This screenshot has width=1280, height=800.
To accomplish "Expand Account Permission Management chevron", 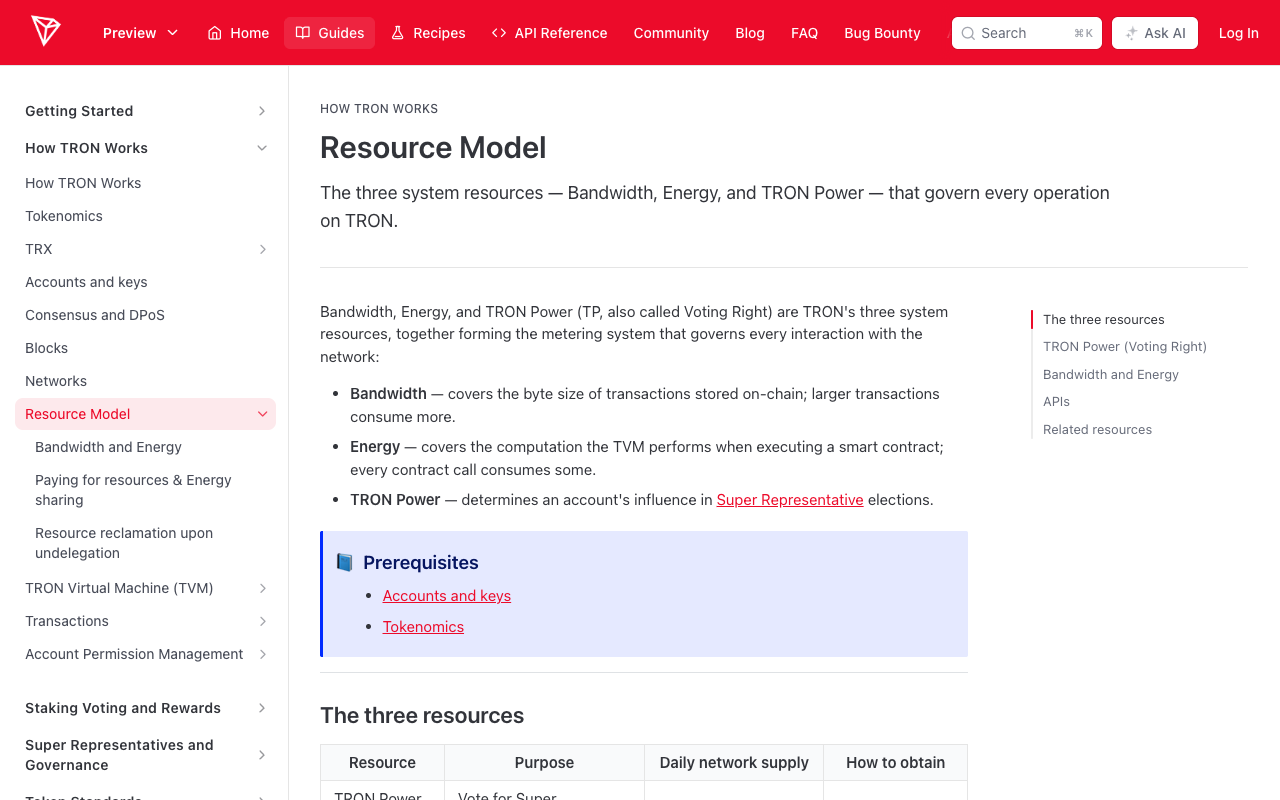I will pyautogui.click(x=263, y=654).
